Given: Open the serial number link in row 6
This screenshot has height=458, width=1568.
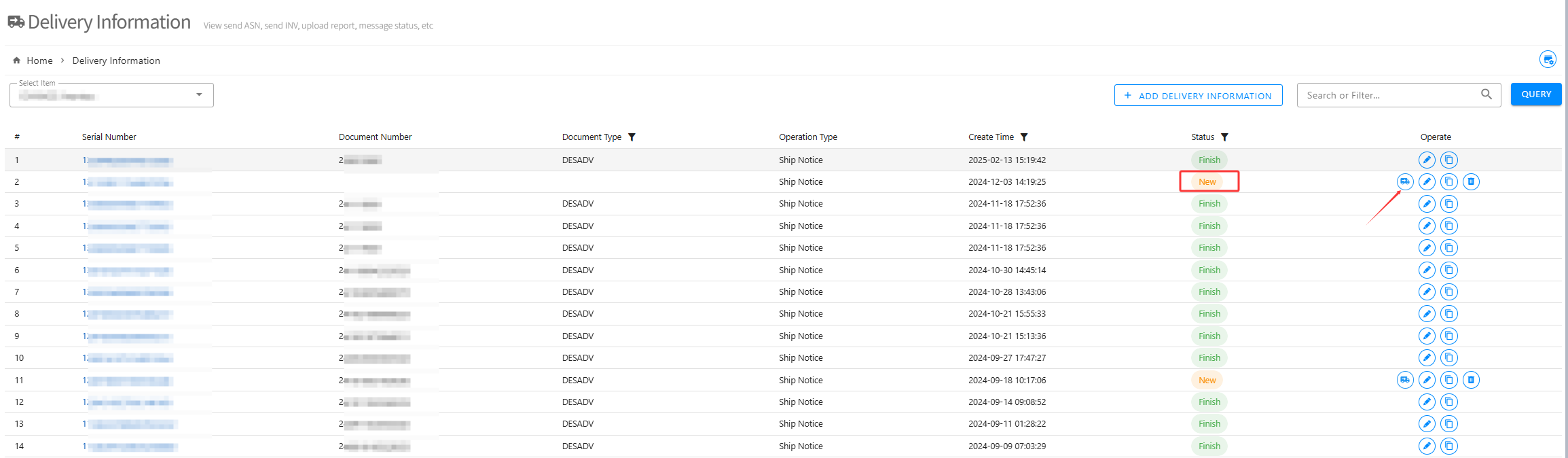Looking at the screenshot, I should (128, 270).
